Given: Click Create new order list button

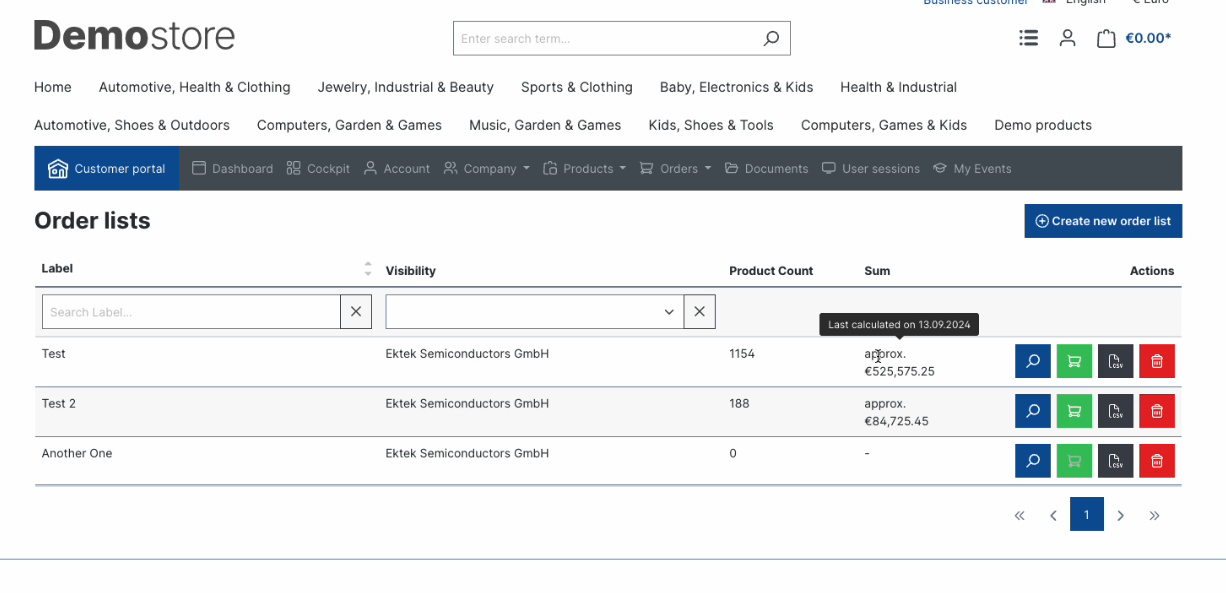Looking at the screenshot, I should click(x=1102, y=221).
